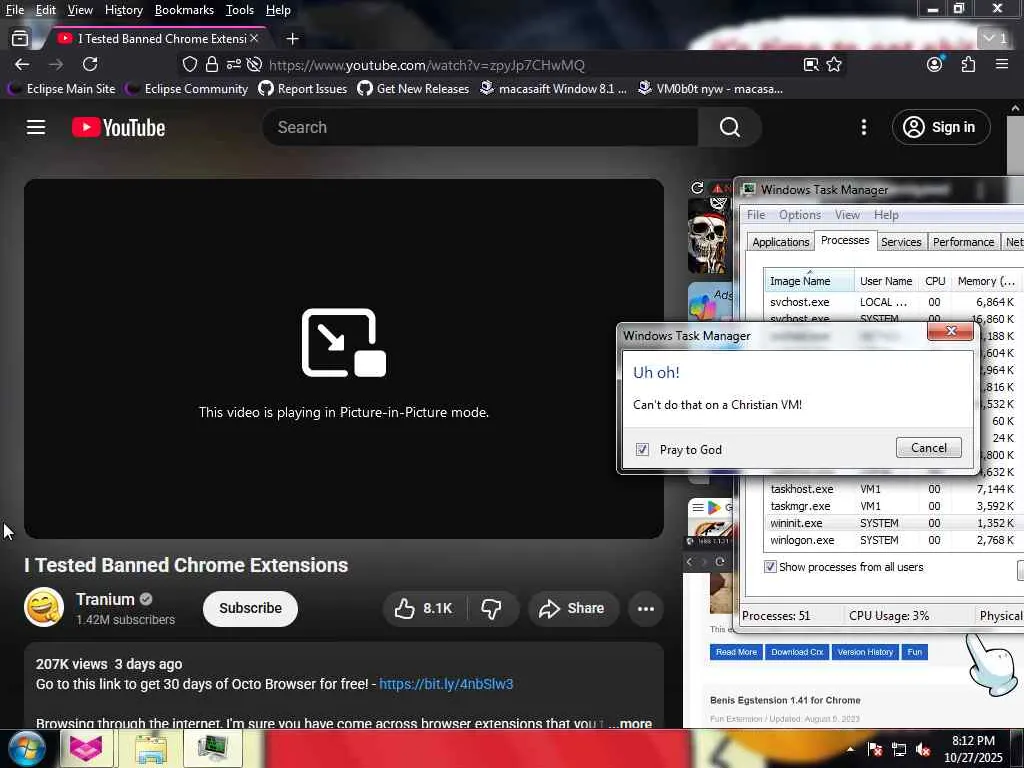Click the Tranium channel name
Screen dimensions: 1024x768
pos(105,599)
